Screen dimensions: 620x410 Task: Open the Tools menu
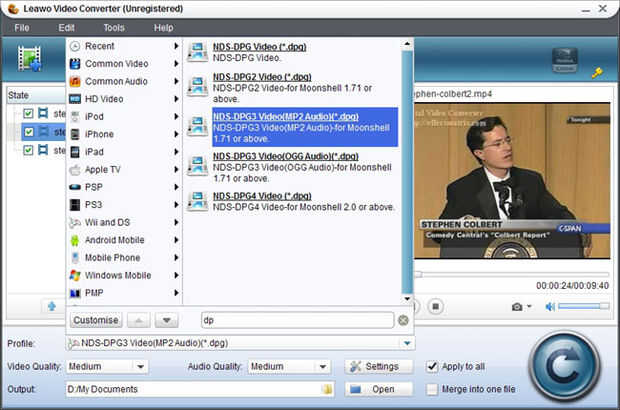(114, 28)
